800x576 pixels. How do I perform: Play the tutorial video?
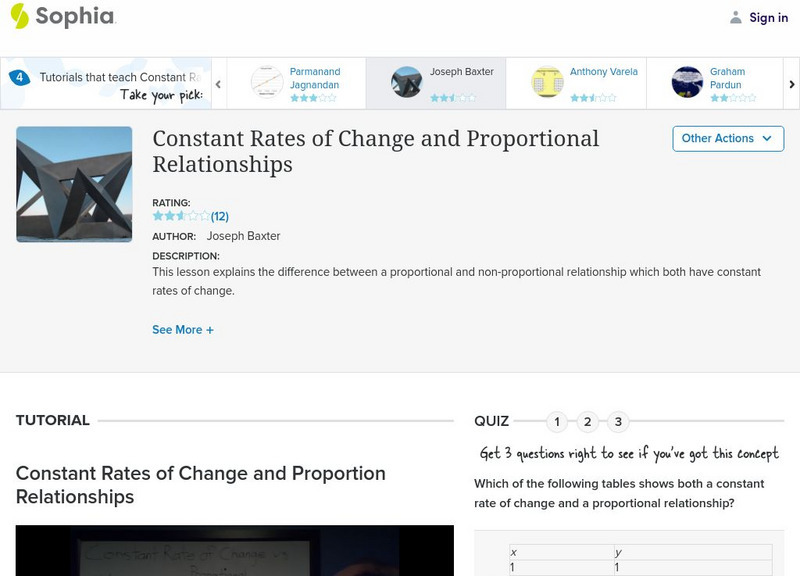pyautogui.click(x=234, y=552)
